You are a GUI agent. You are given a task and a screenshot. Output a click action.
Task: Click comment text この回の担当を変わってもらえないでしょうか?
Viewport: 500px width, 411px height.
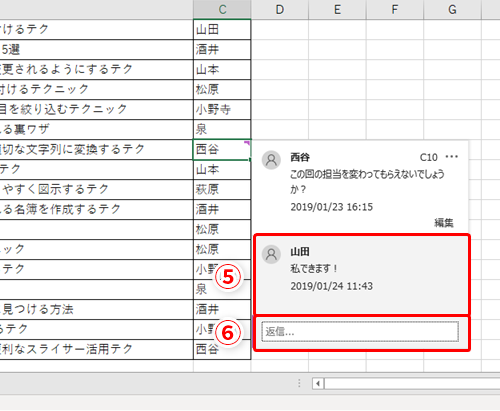(x=367, y=182)
